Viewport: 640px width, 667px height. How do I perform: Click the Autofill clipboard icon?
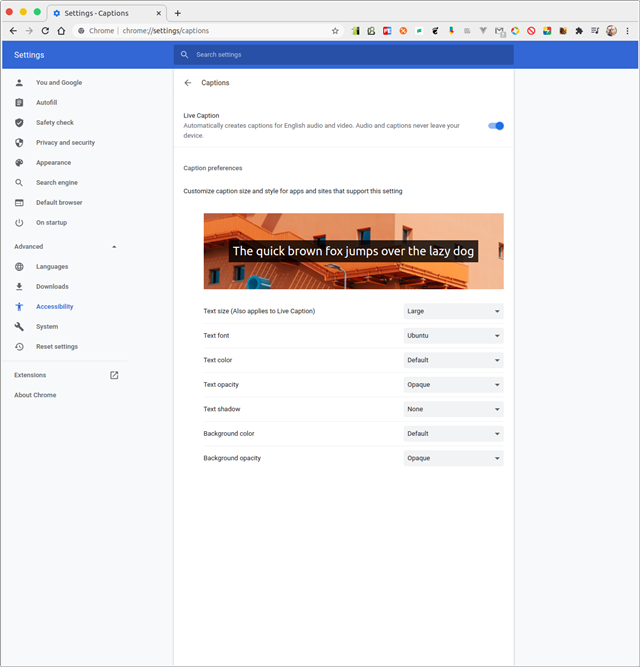19,103
